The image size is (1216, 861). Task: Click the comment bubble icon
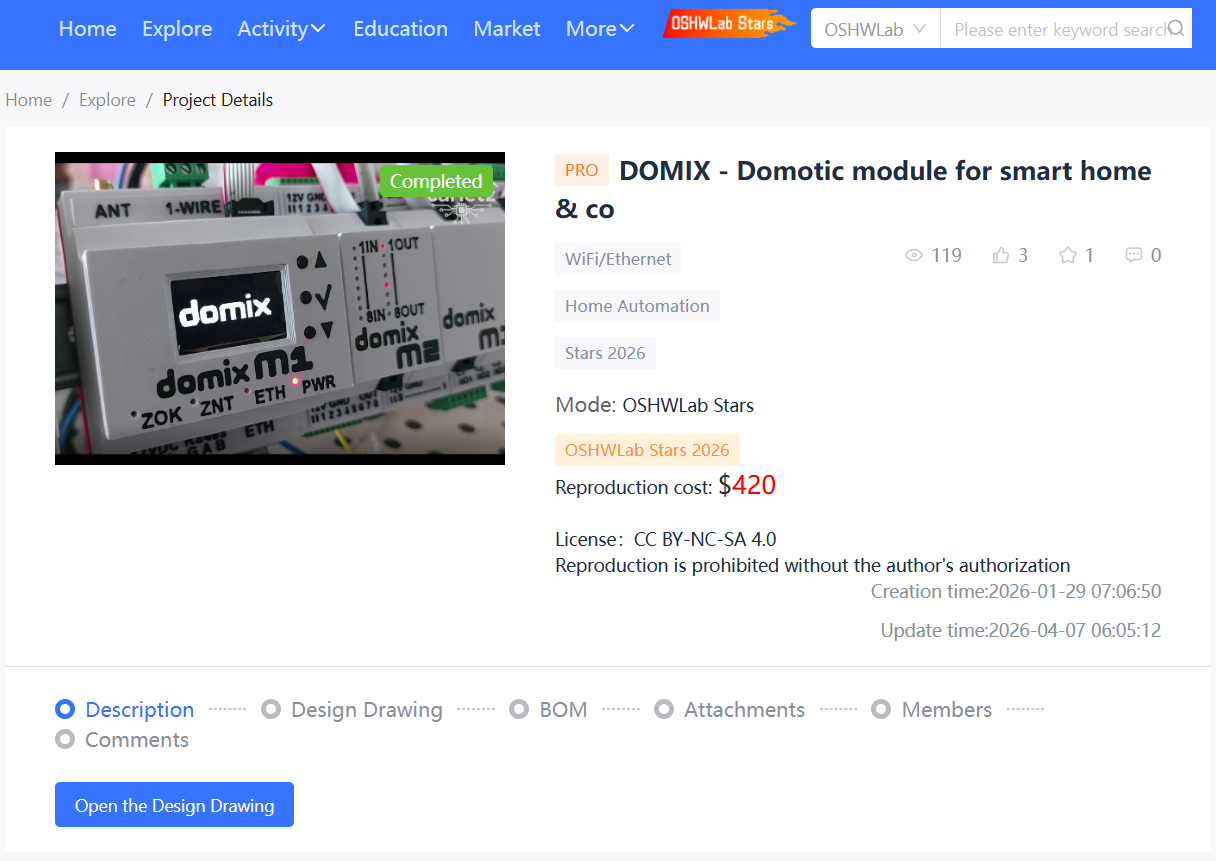(1134, 256)
